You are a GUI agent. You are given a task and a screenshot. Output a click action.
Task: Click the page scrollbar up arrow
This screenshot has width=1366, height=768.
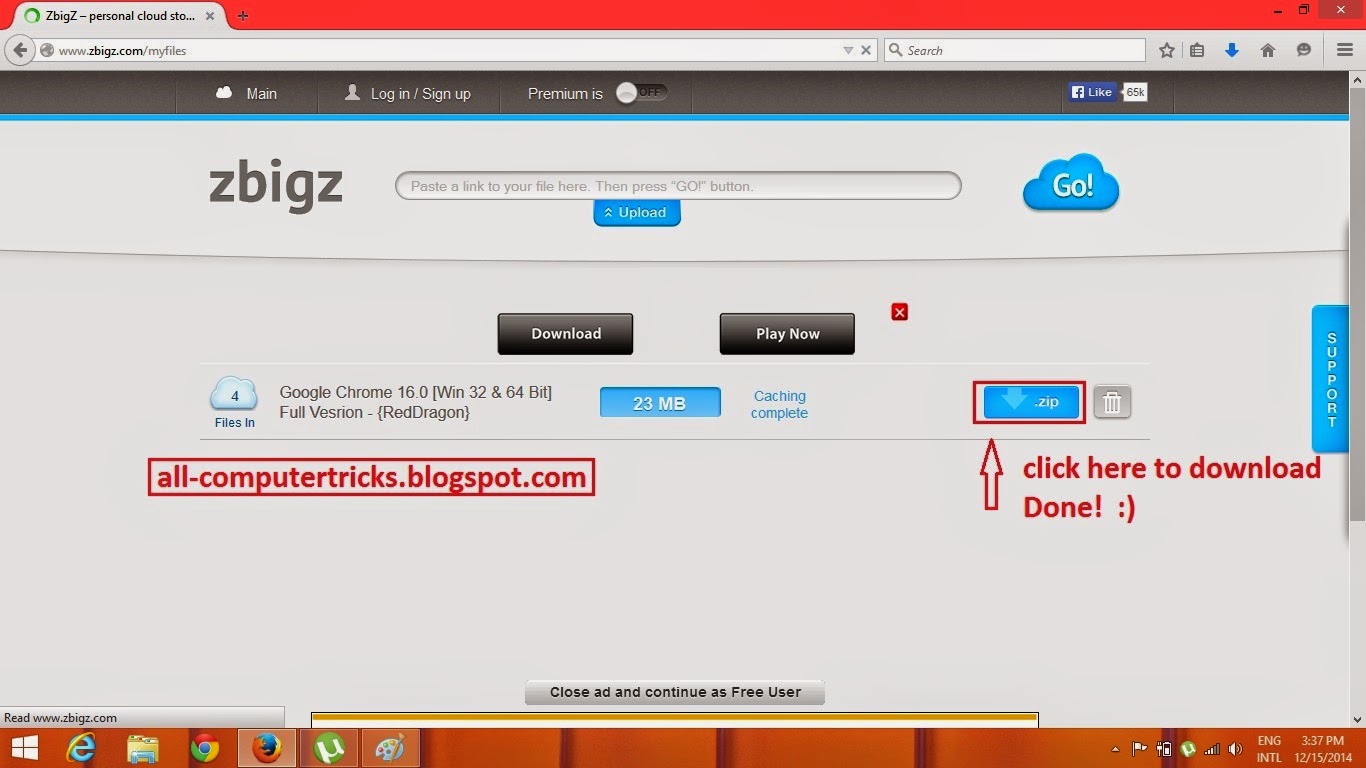(x=1358, y=79)
